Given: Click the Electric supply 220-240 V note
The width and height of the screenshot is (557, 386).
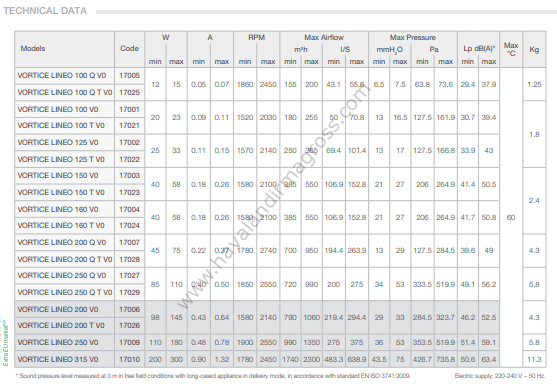Looking at the screenshot, I should point(500,376).
